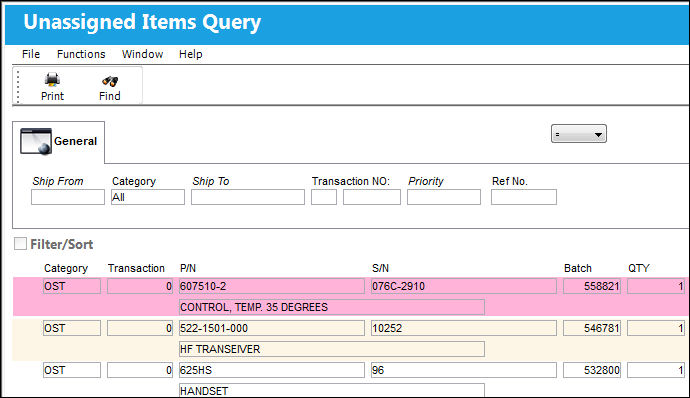Click the Priority label

click(426, 181)
